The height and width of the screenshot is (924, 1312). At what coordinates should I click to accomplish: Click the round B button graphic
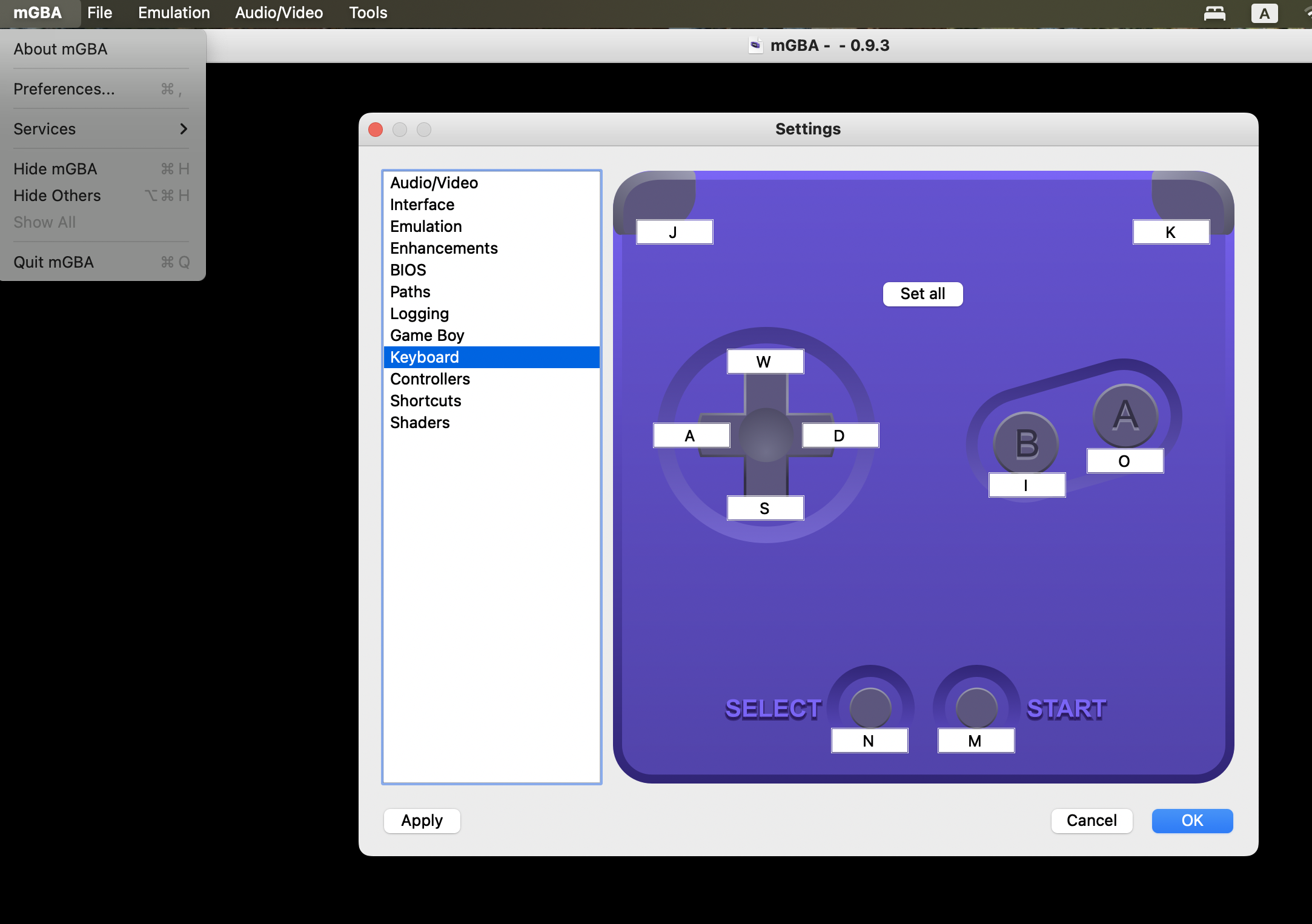point(1026,443)
